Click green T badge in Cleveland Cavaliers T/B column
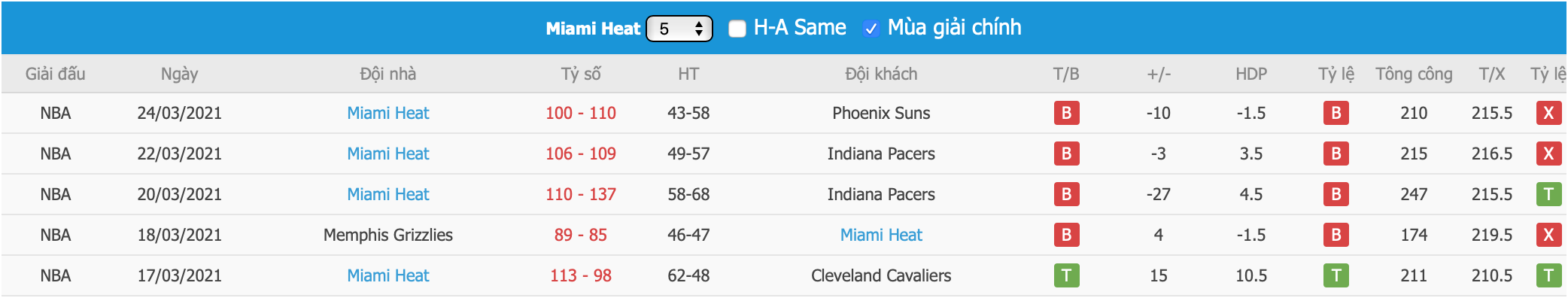This screenshot has width=1568, height=301. (1066, 275)
